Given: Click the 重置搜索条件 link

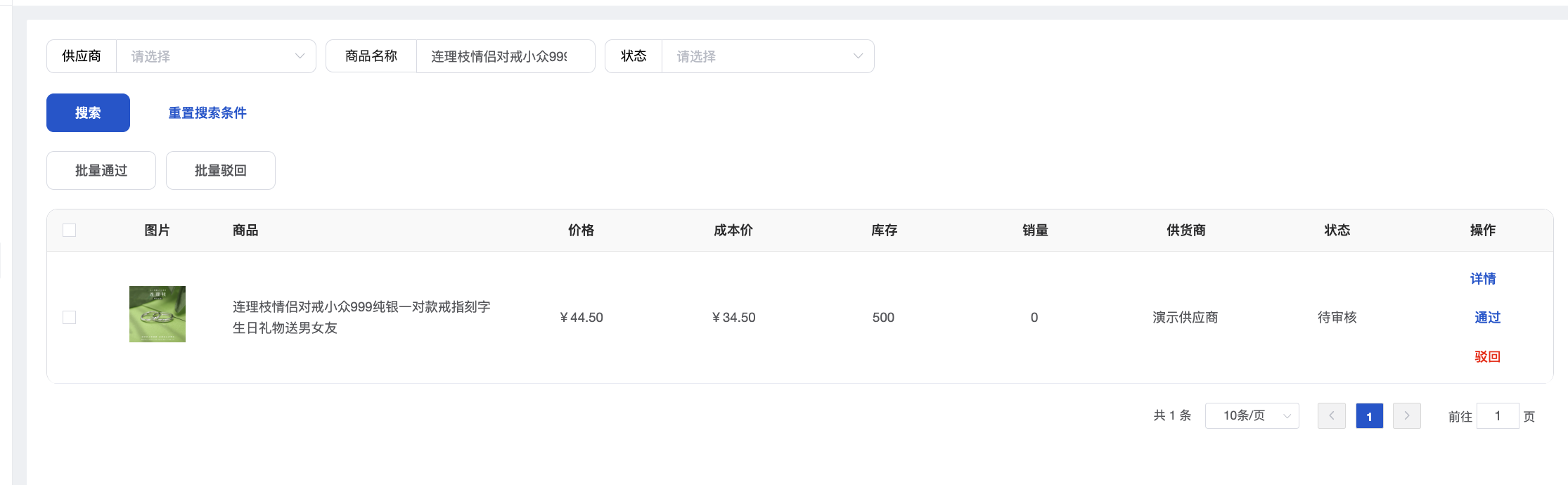Looking at the screenshot, I should 207,113.
